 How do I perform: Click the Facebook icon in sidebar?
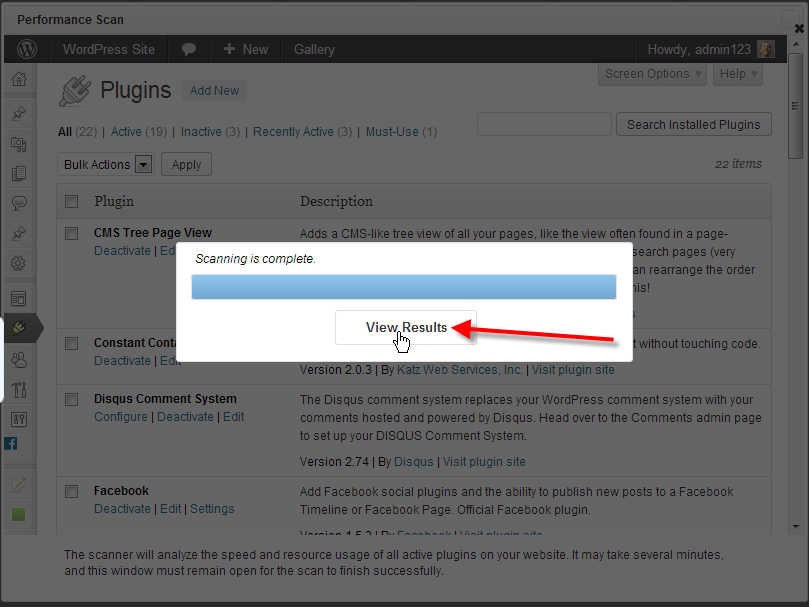(x=12, y=444)
